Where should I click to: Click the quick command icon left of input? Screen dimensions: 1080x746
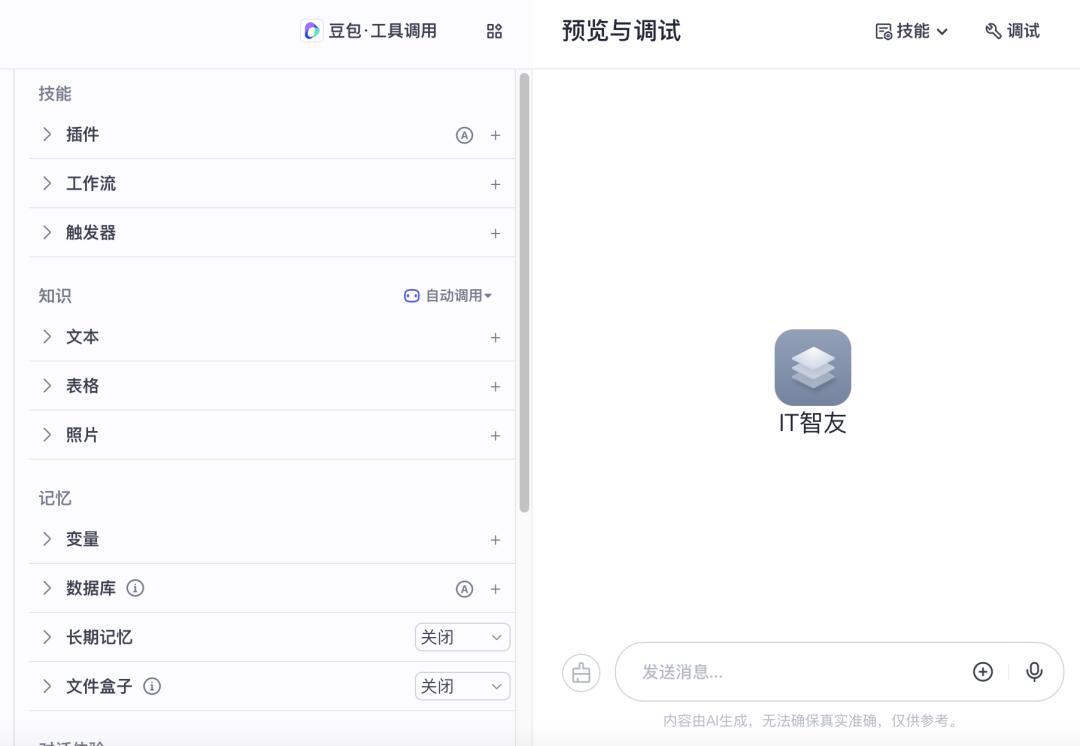point(581,672)
